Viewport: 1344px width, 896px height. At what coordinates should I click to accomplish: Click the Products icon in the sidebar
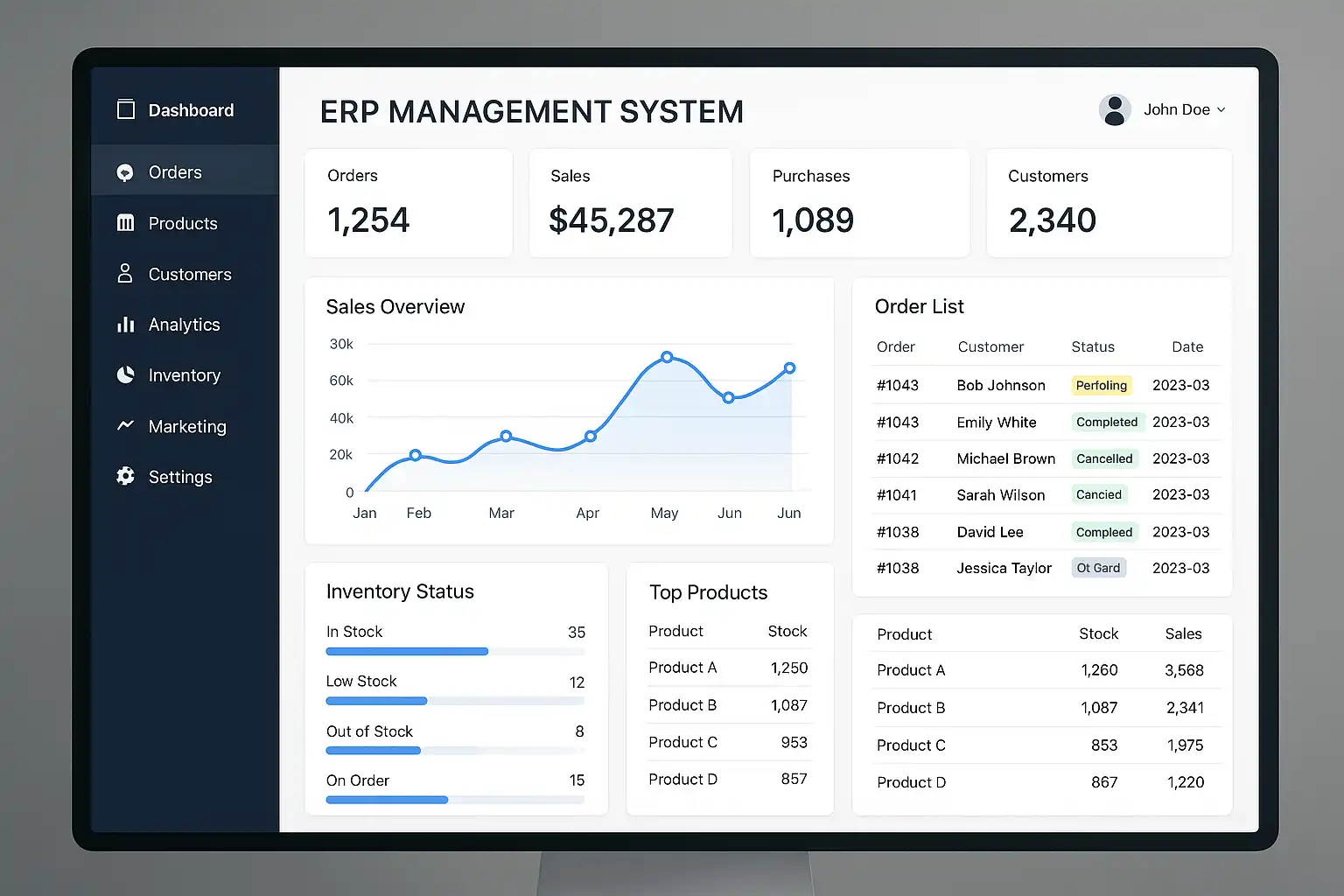point(125,223)
